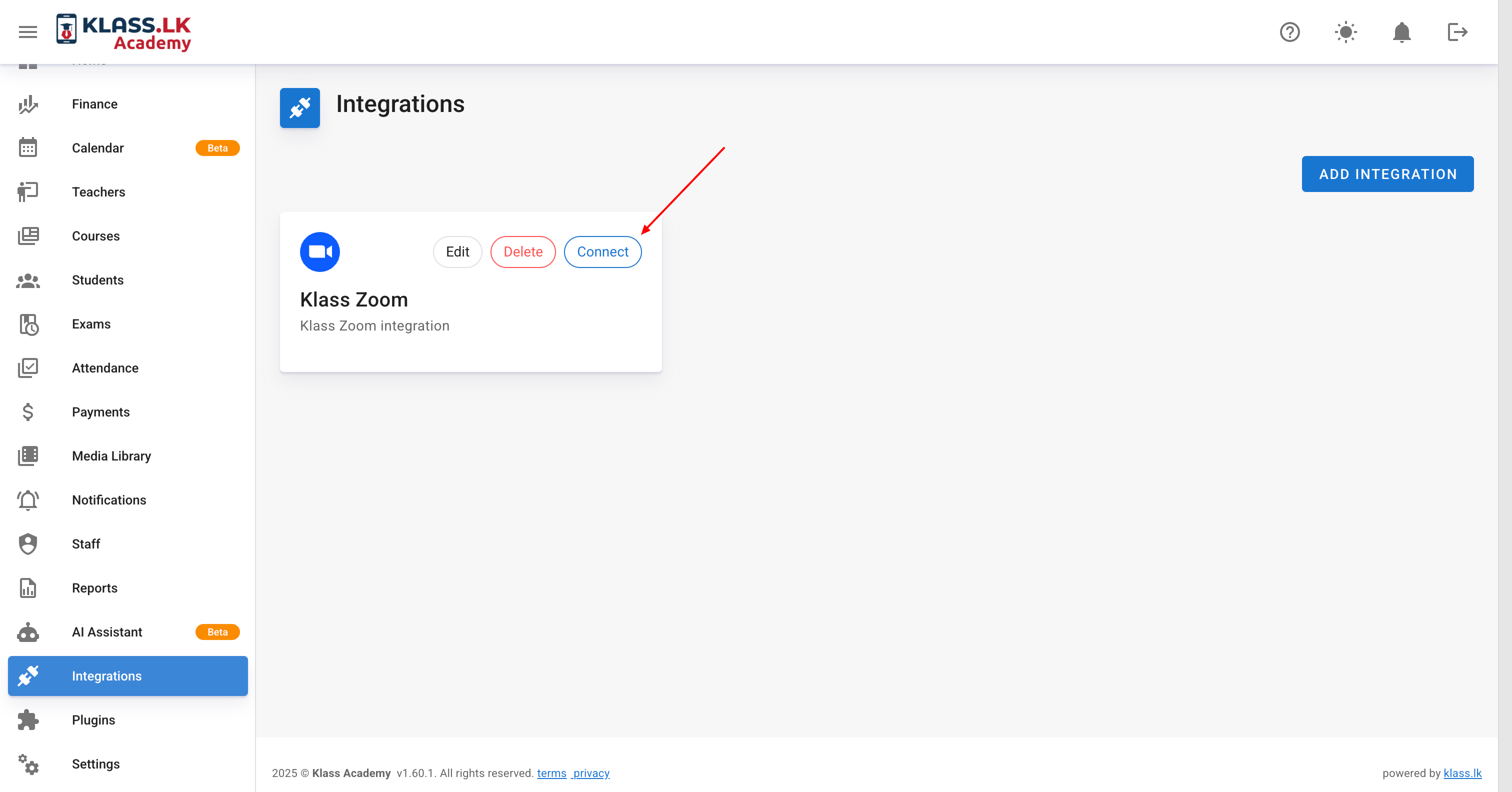Click the Zoom camera icon on card
Image resolution: width=1512 pixels, height=792 pixels.
[x=320, y=252]
